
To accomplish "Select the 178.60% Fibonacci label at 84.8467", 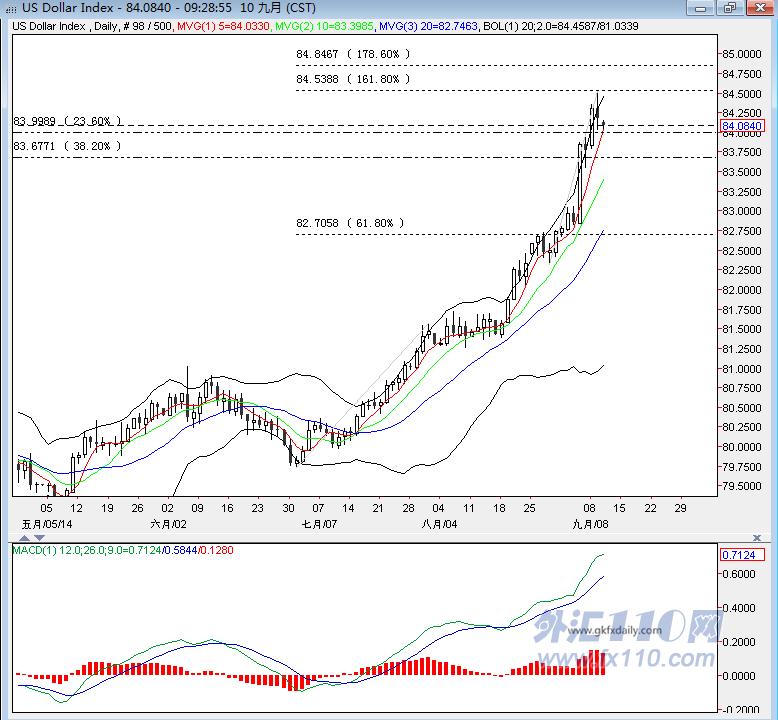I will click(x=353, y=54).
